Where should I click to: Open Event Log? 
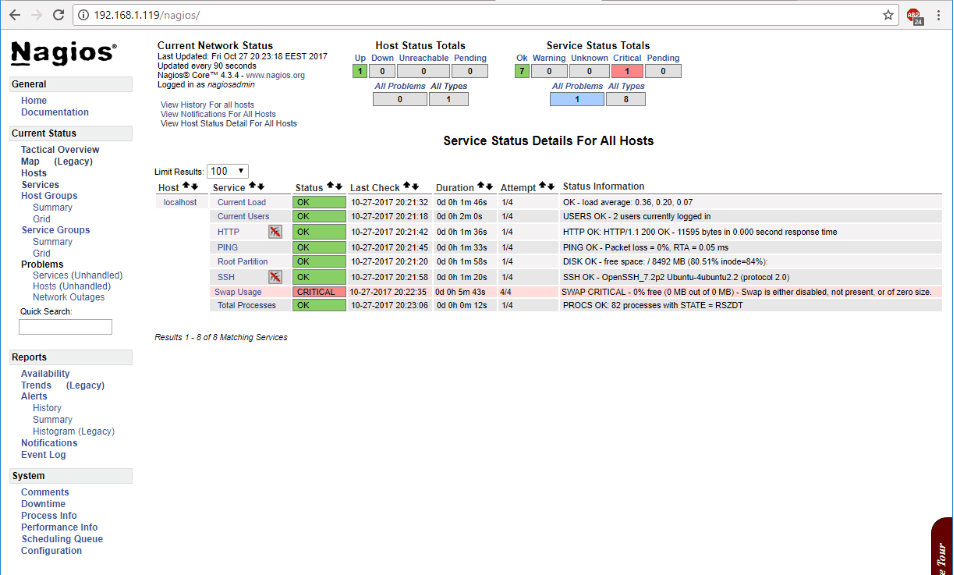click(x=43, y=455)
